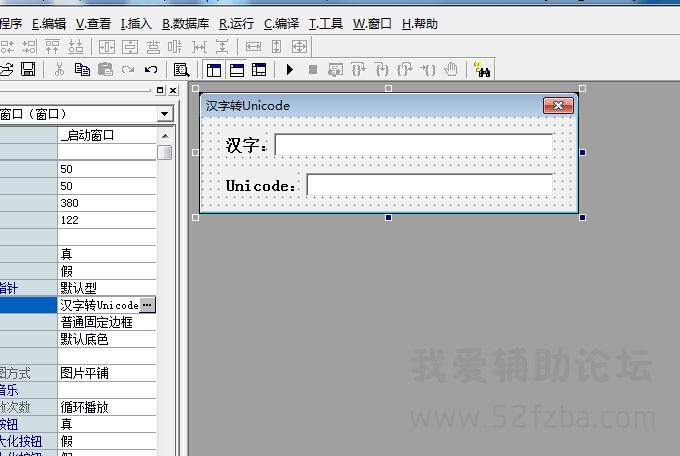Click the Redo arrow icon
The image size is (680, 456).
(x=128, y=69)
